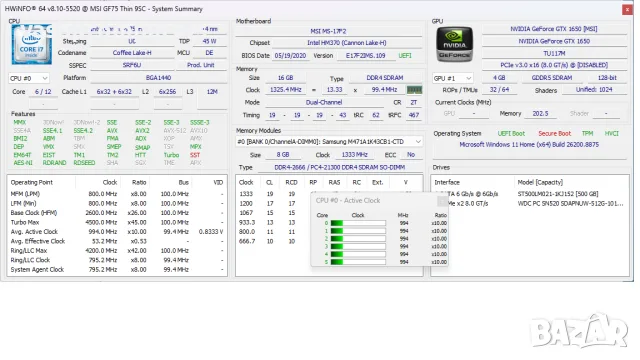Click NVIDIA GeForce GTX 1650 [MSI] field
Viewport: 640px width, 360px height.
tap(554, 29)
